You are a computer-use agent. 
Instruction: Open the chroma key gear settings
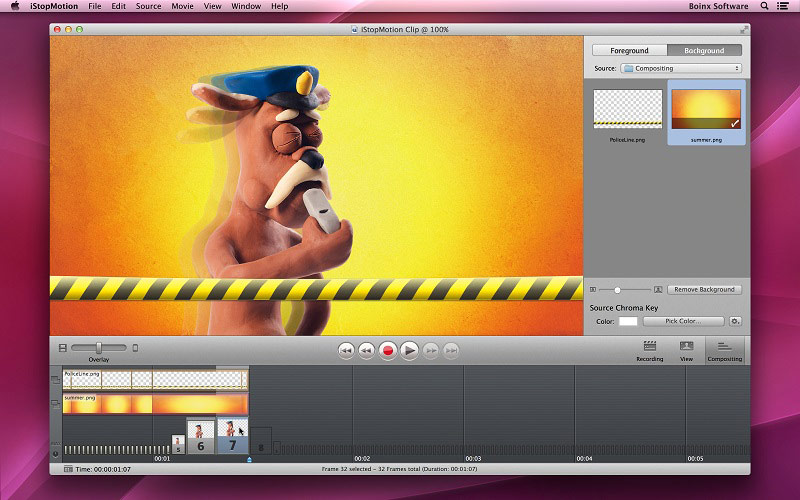click(x=735, y=321)
